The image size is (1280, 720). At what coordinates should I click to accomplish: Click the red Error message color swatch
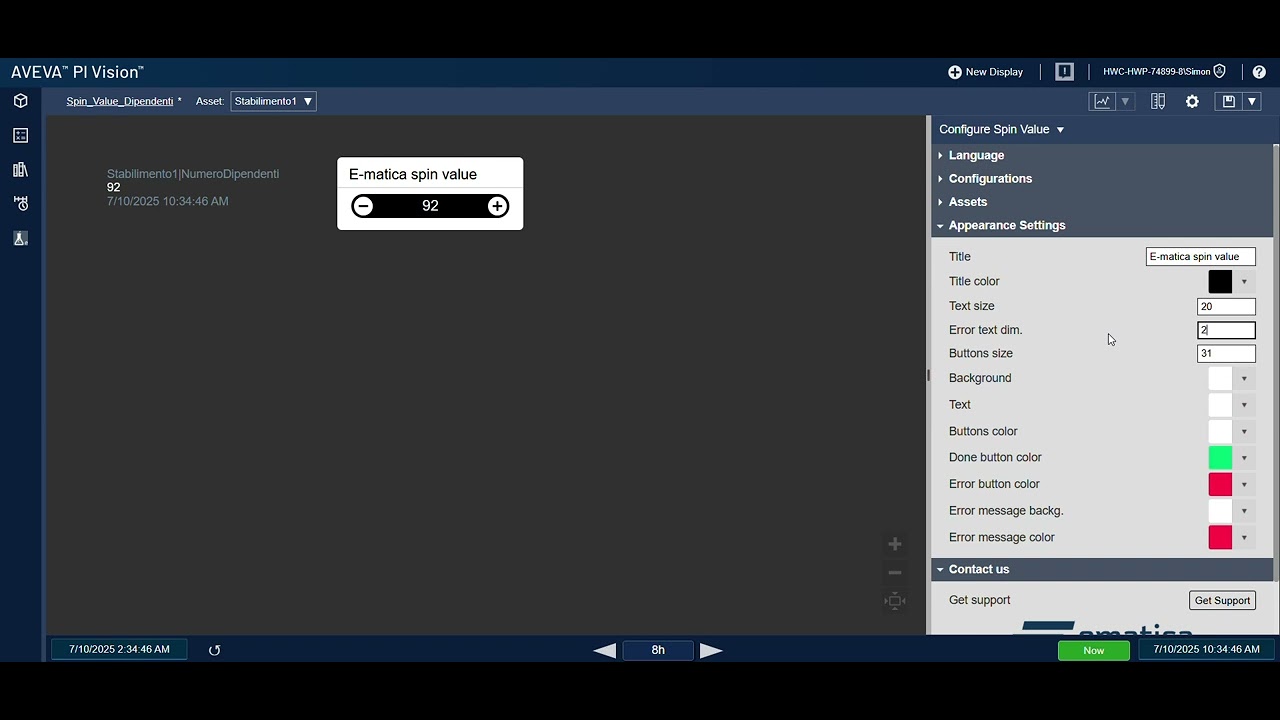click(1220, 537)
